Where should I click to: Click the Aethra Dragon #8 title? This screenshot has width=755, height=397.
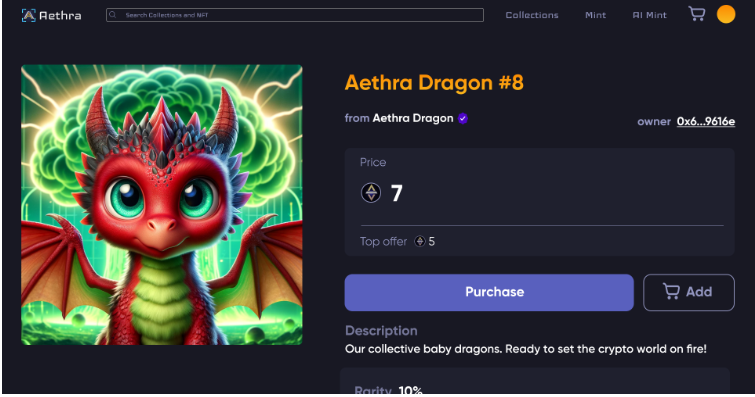(434, 82)
